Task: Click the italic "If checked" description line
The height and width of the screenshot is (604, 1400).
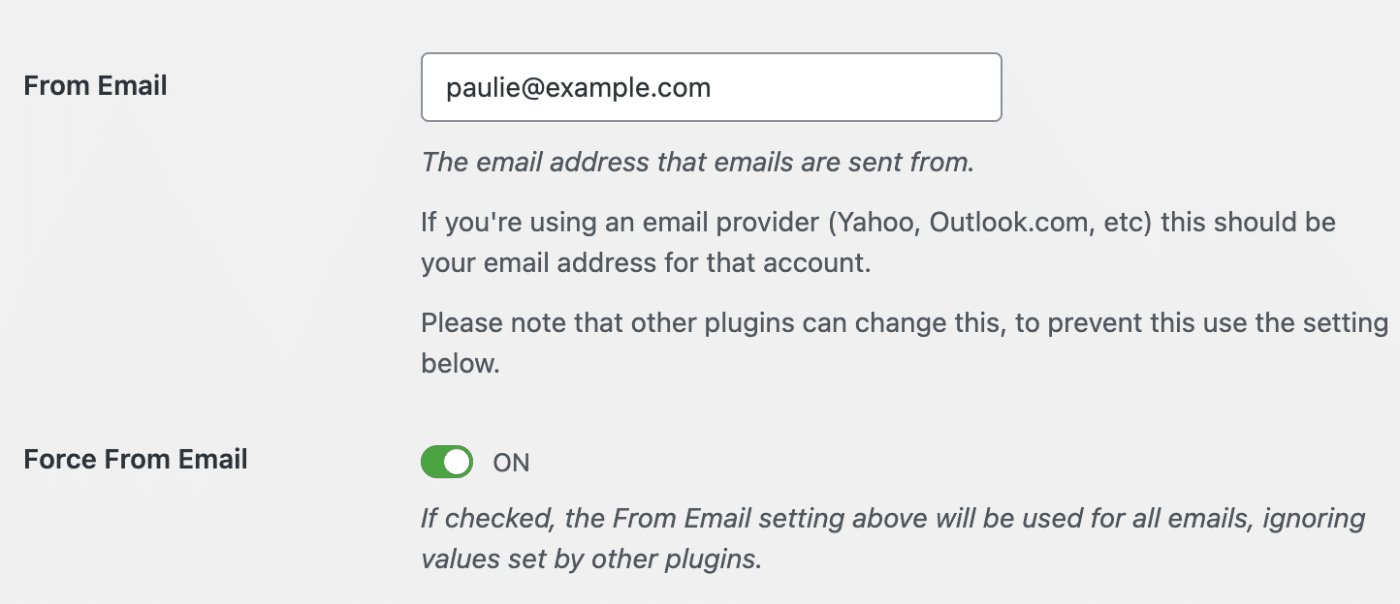Action: tap(480, 519)
